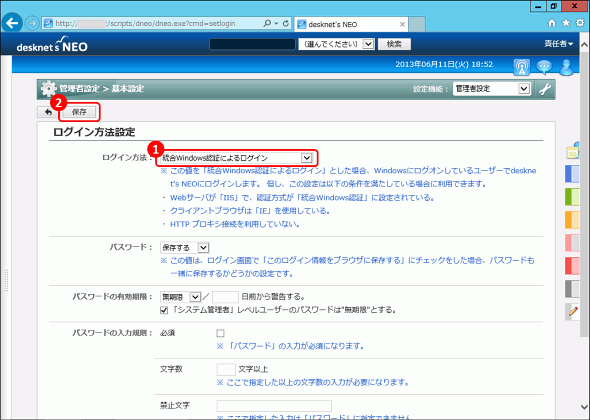Screen dimensions: 590x420
Task: Select the orange color sidebar swatch
Action: pos(572,220)
